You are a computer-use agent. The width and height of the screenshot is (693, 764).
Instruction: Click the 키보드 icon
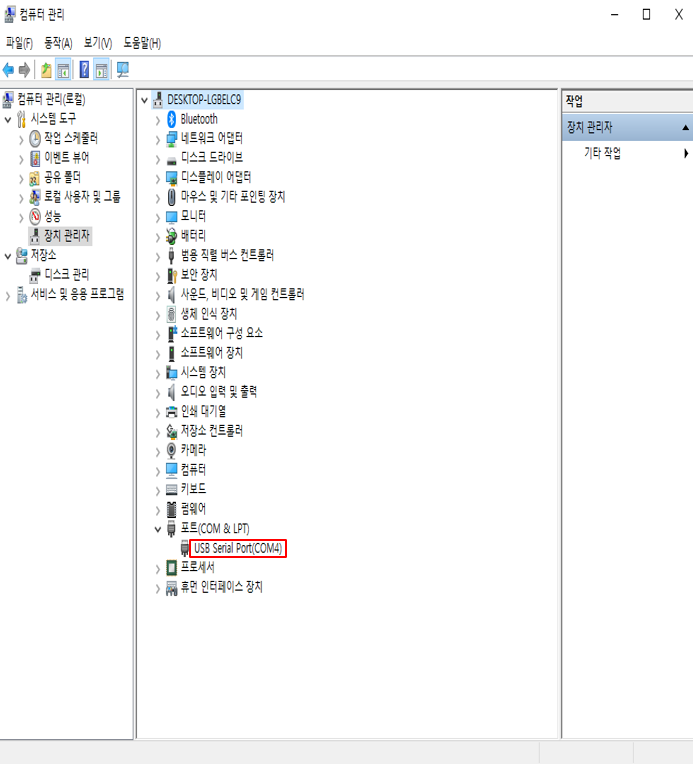[172, 489]
